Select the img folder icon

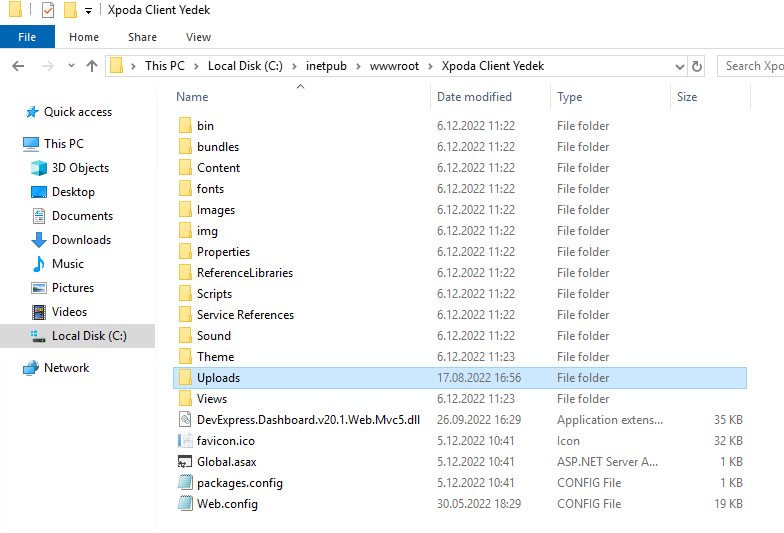(x=185, y=230)
